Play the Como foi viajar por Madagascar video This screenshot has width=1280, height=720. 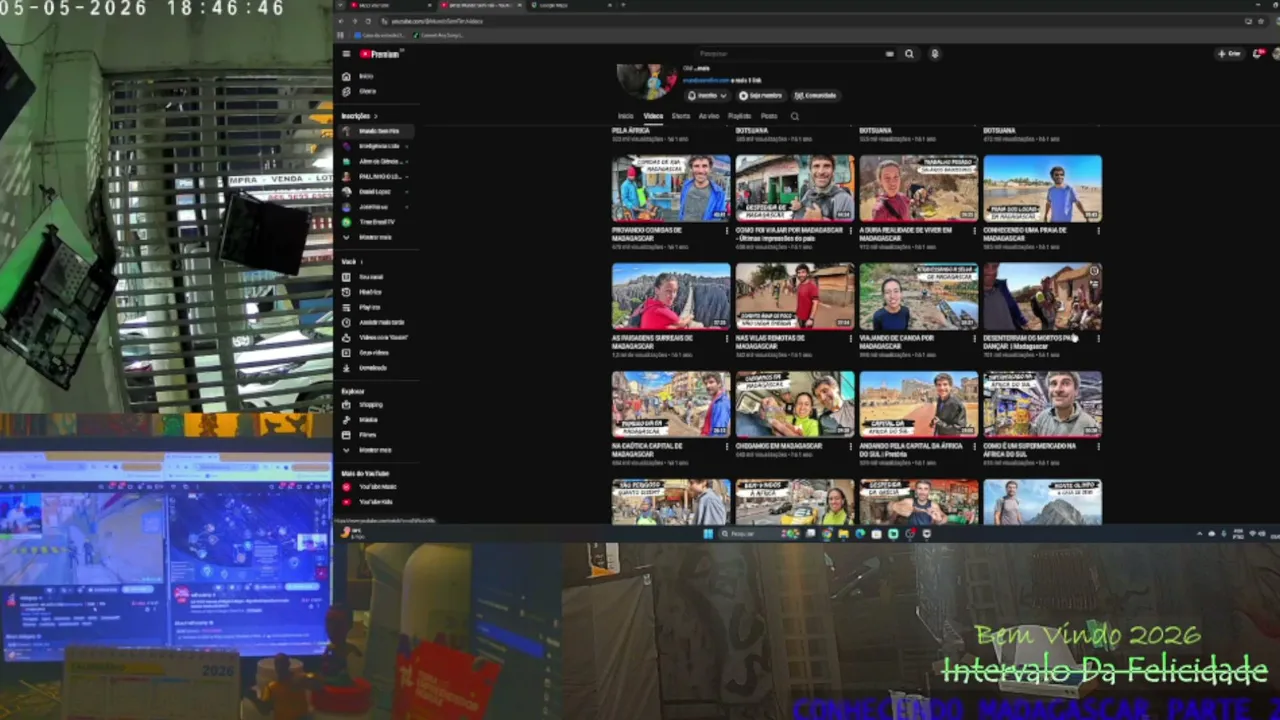795,188
